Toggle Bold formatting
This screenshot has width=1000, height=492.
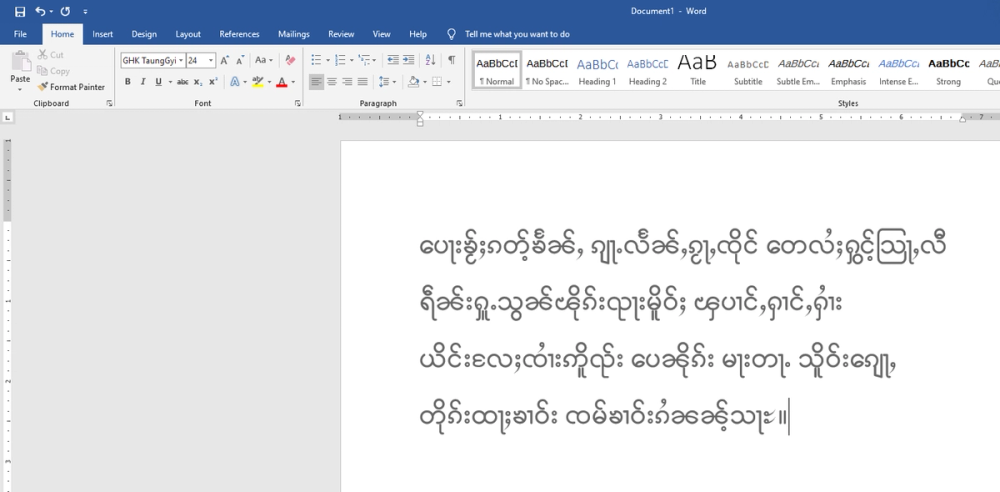point(128,82)
